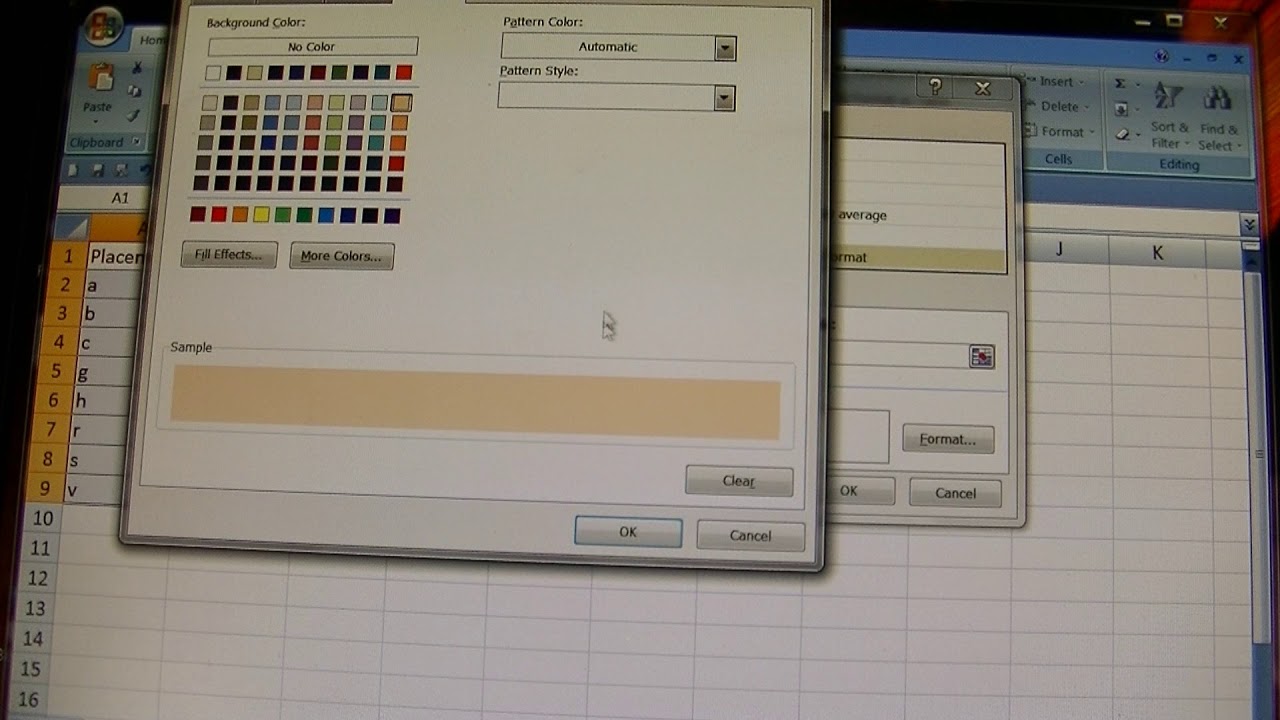Viewport: 1280px width, 720px height.
Task: Click the Paste clipboard icon
Action: (x=100, y=77)
